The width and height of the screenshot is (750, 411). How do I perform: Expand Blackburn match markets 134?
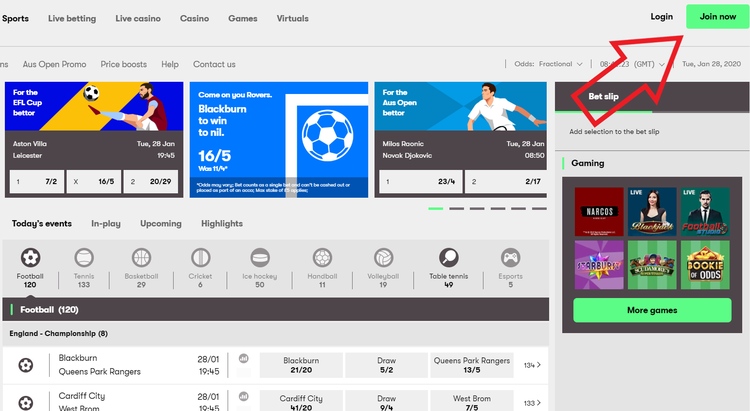(532, 365)
